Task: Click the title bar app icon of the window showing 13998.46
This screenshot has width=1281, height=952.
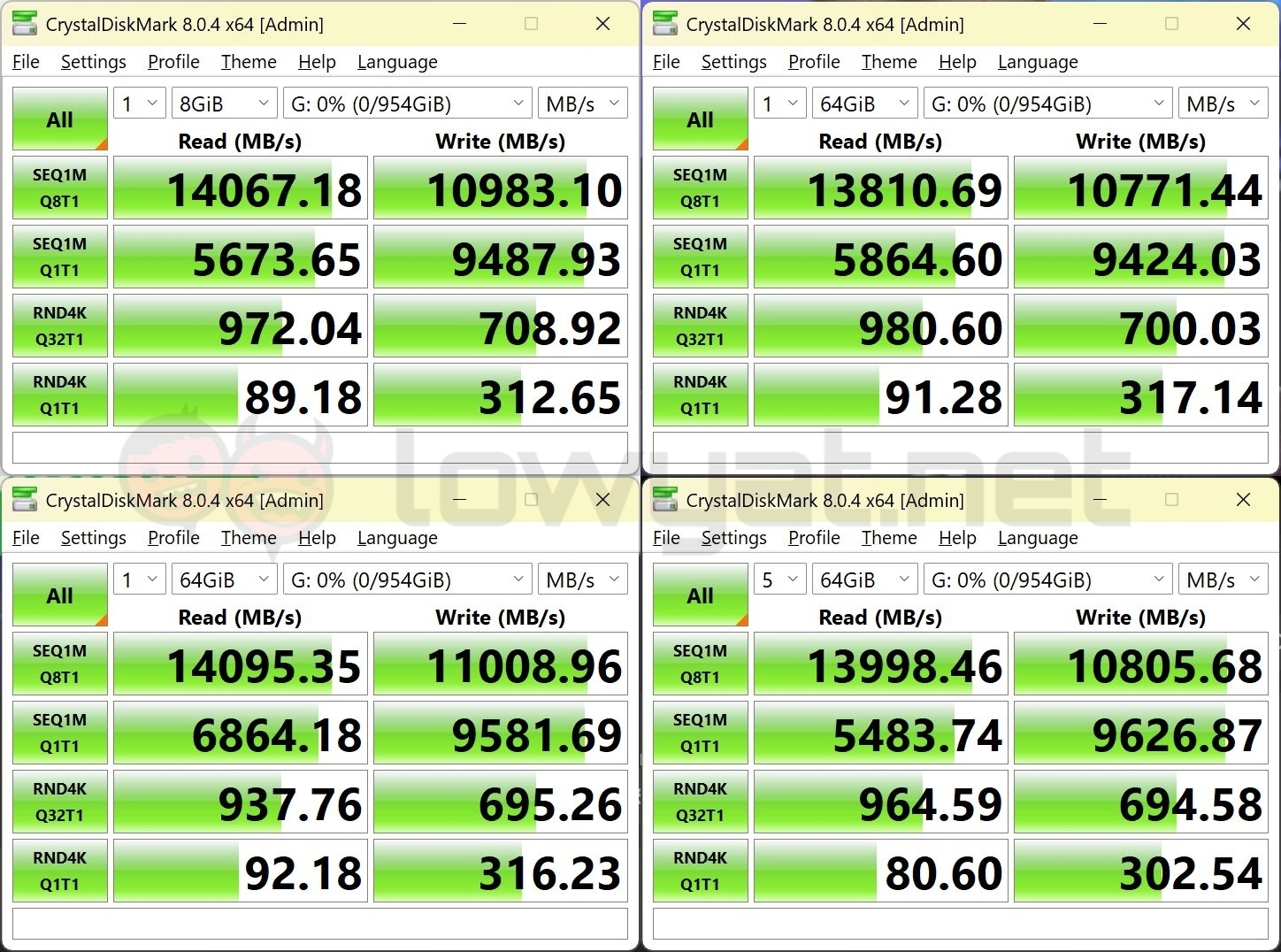Action: pos(665,500)
